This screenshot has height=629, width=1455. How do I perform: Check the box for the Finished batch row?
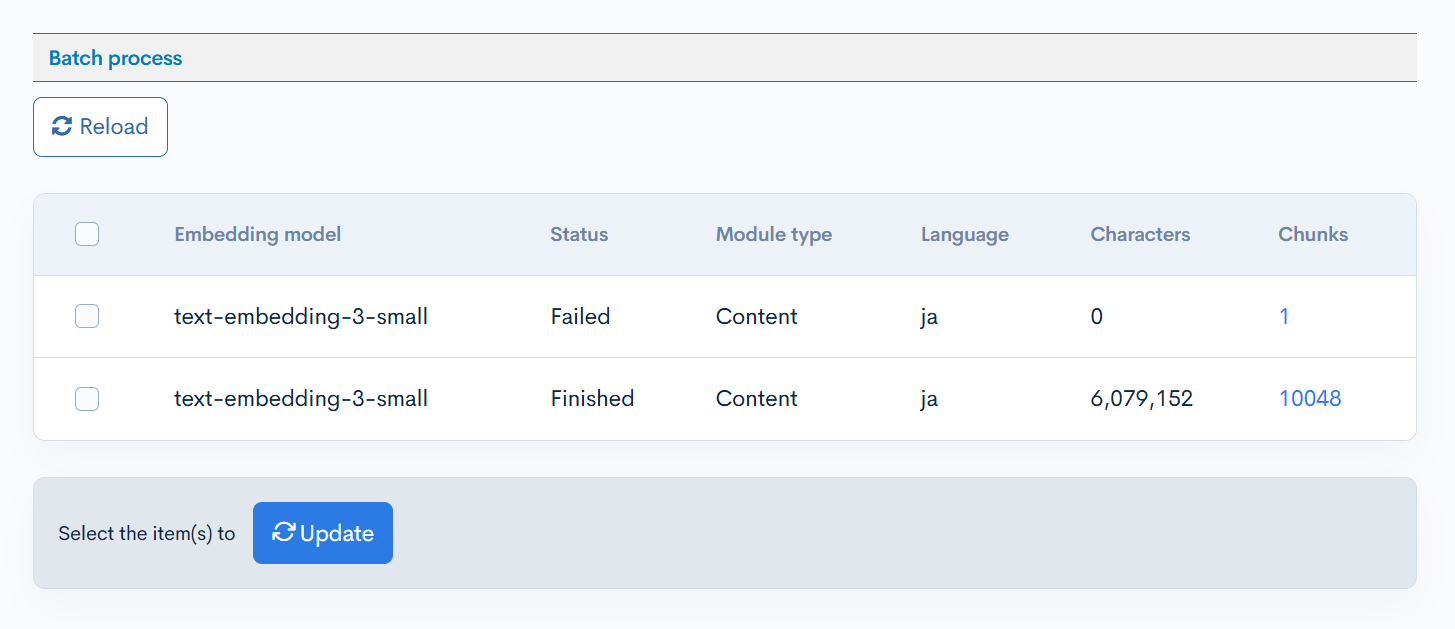click(87, 398)
